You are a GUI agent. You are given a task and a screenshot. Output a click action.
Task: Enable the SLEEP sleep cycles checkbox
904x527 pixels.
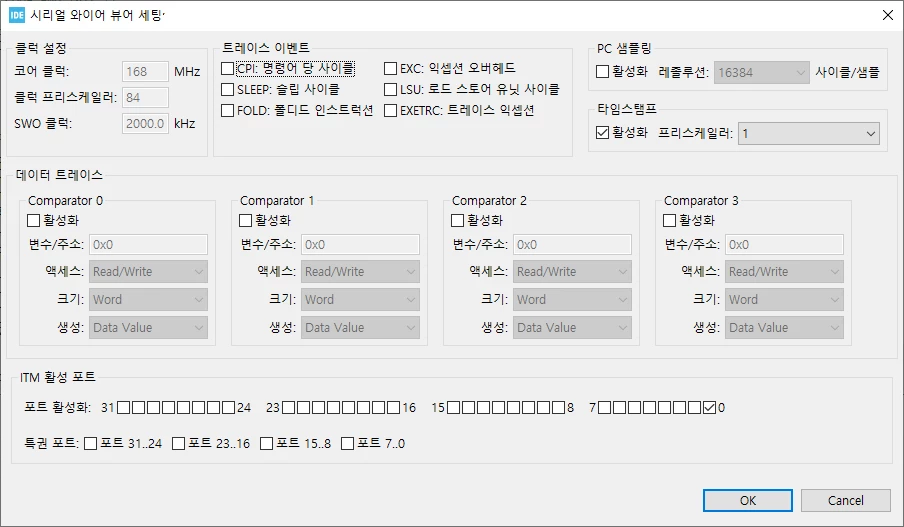pyautogui.click(x=228, y=89)
